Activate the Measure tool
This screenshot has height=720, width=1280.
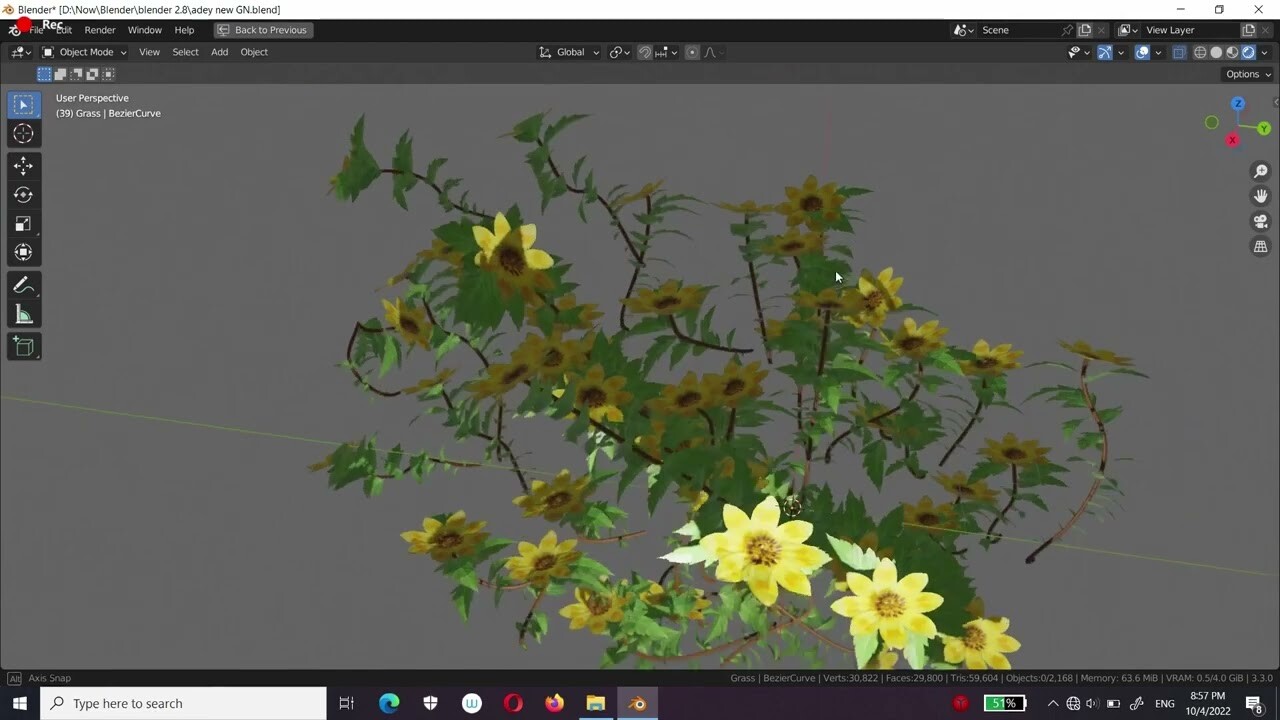coord(23,315)
